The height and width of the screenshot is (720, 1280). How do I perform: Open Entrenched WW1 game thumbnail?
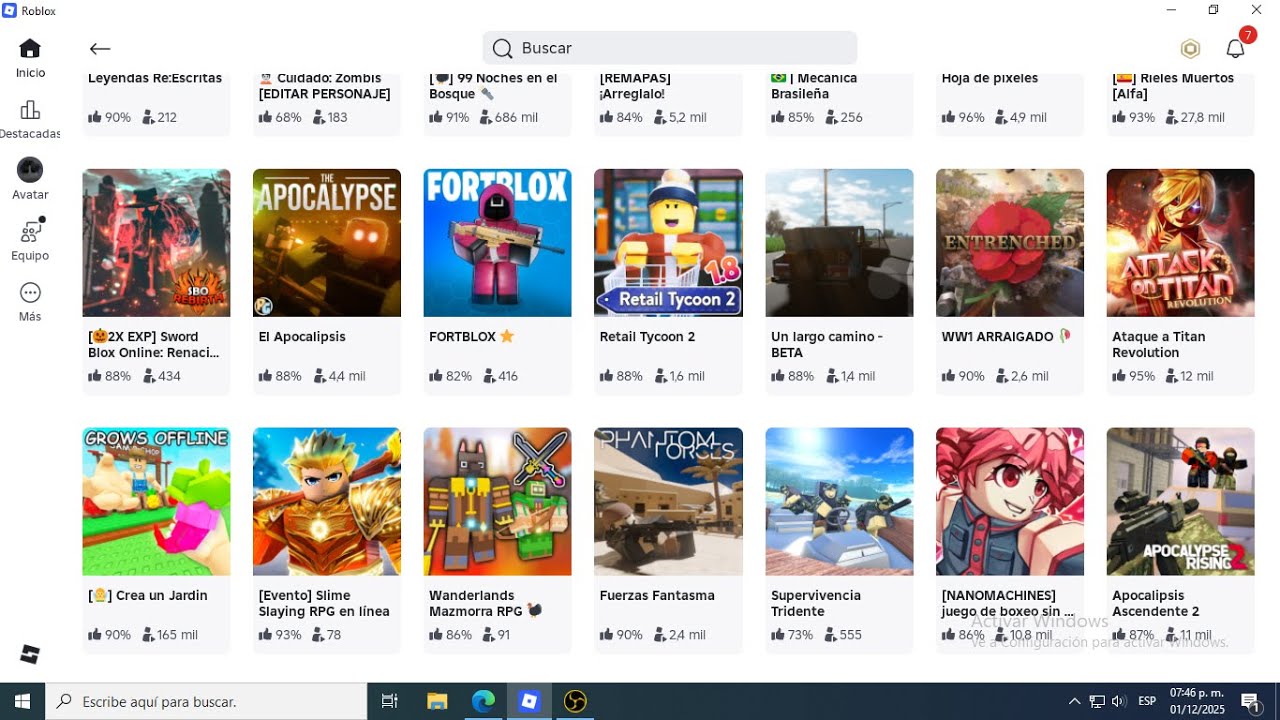pos(1010,243)
